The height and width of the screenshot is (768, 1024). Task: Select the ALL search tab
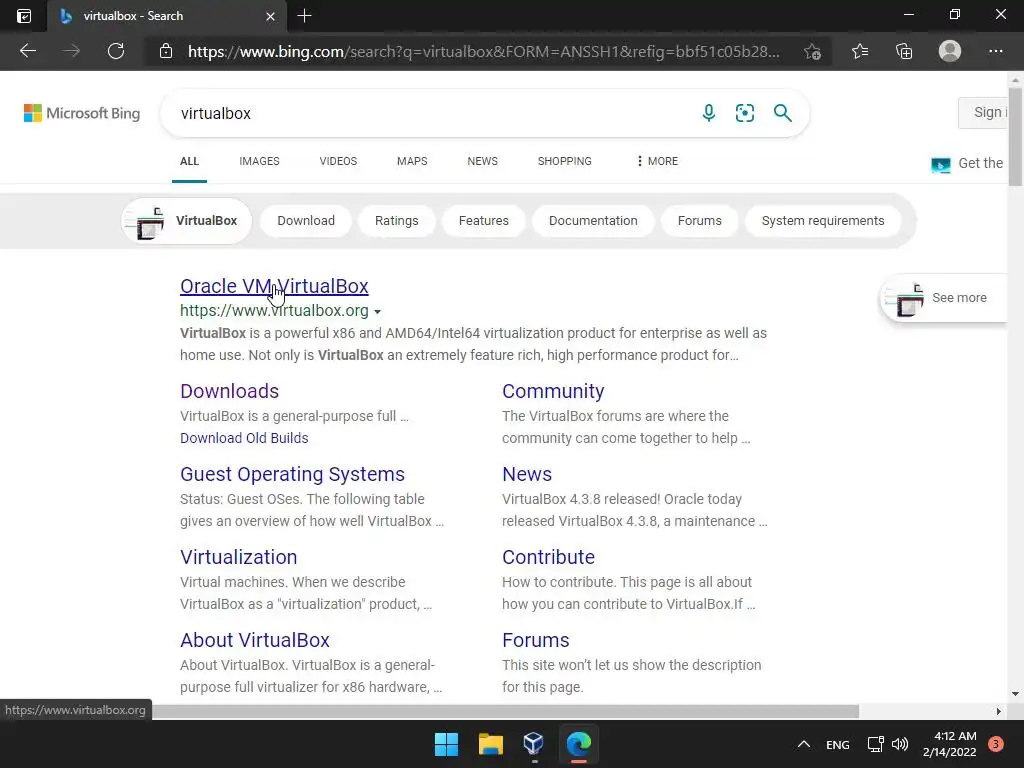tap(189, 161)
